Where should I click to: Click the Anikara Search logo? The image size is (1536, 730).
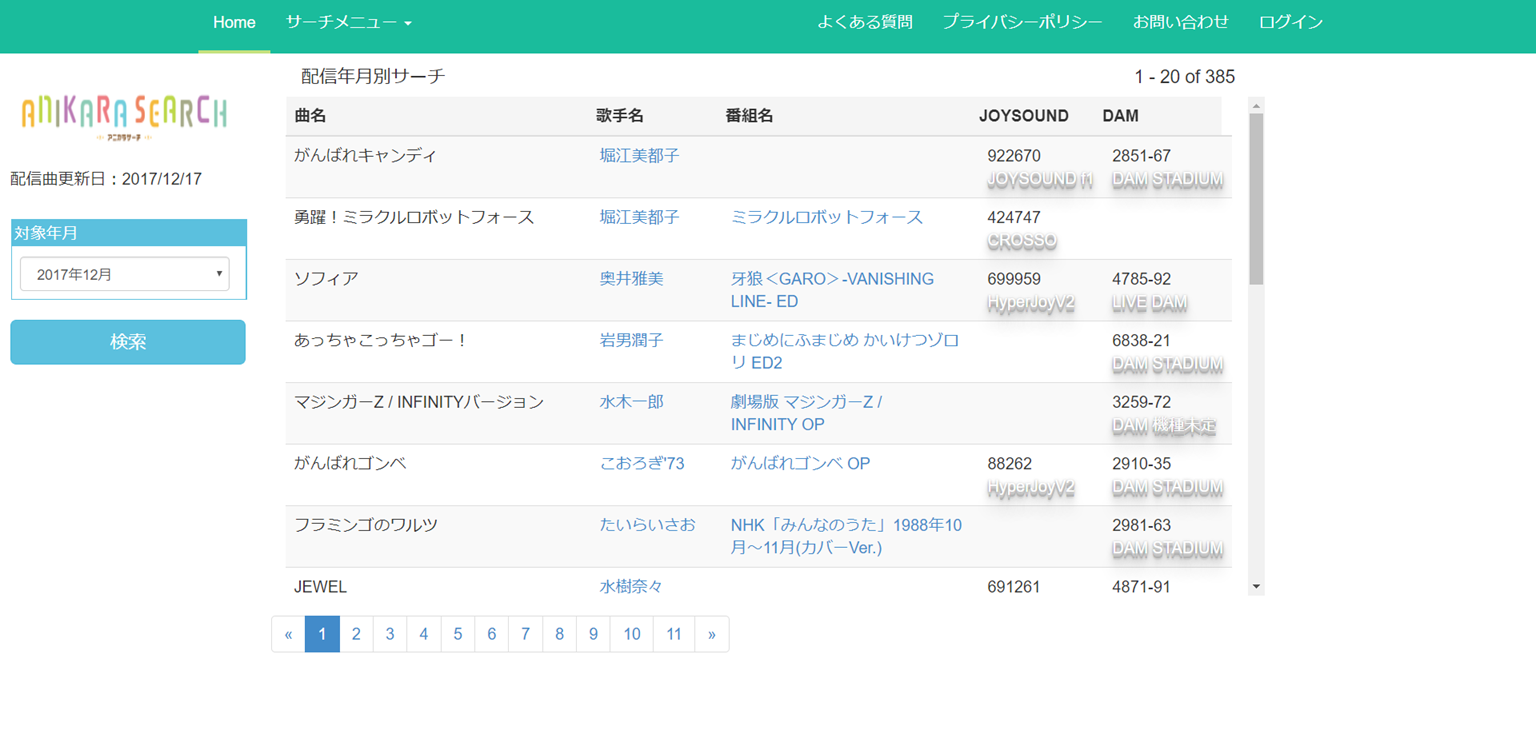124,115
